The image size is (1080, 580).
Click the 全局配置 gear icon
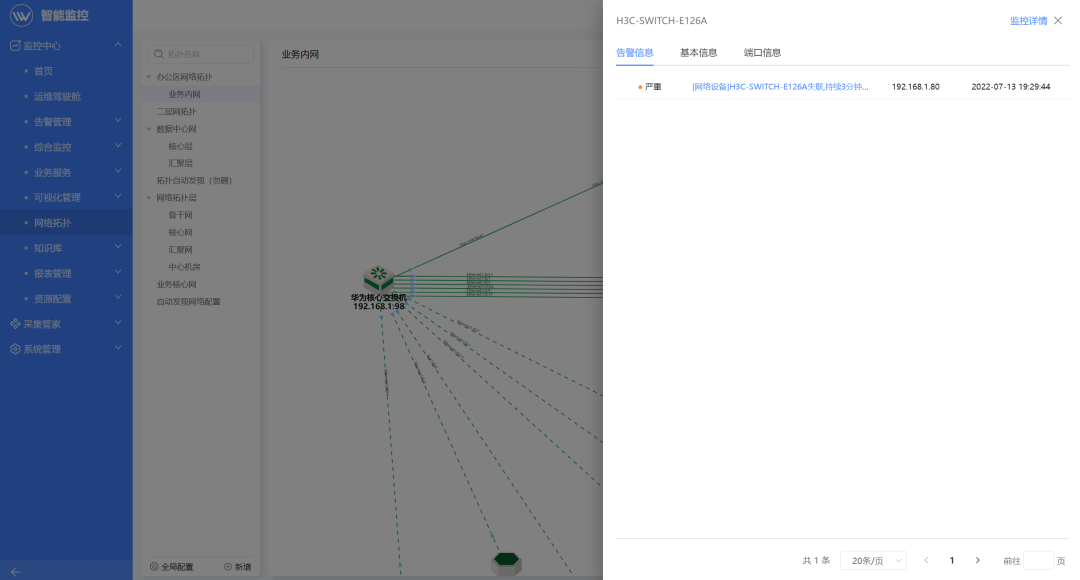[155, 567]
